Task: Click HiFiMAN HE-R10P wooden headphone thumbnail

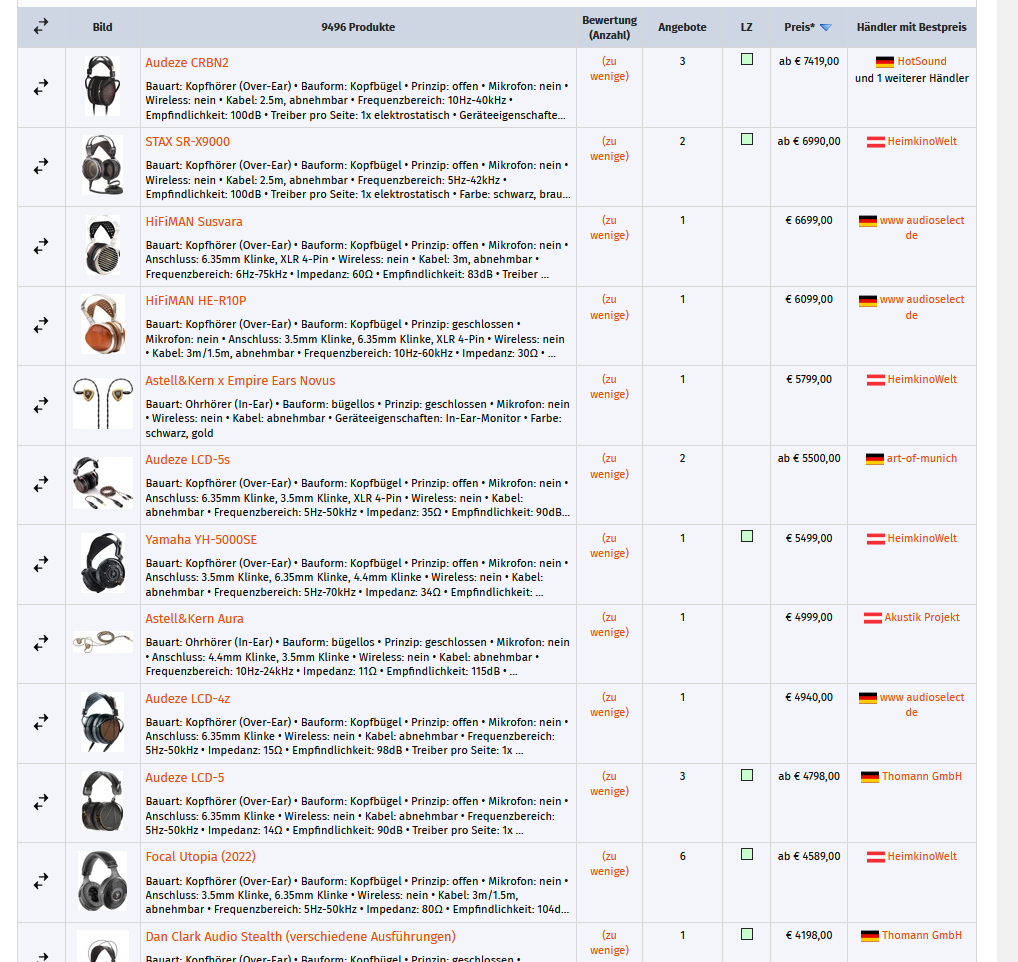Action: coord(103,325)
